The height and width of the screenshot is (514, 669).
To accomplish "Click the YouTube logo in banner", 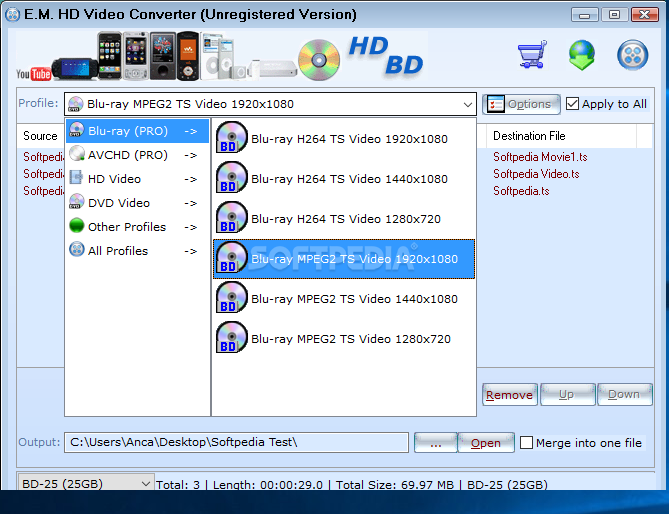I will click(33, 74).
